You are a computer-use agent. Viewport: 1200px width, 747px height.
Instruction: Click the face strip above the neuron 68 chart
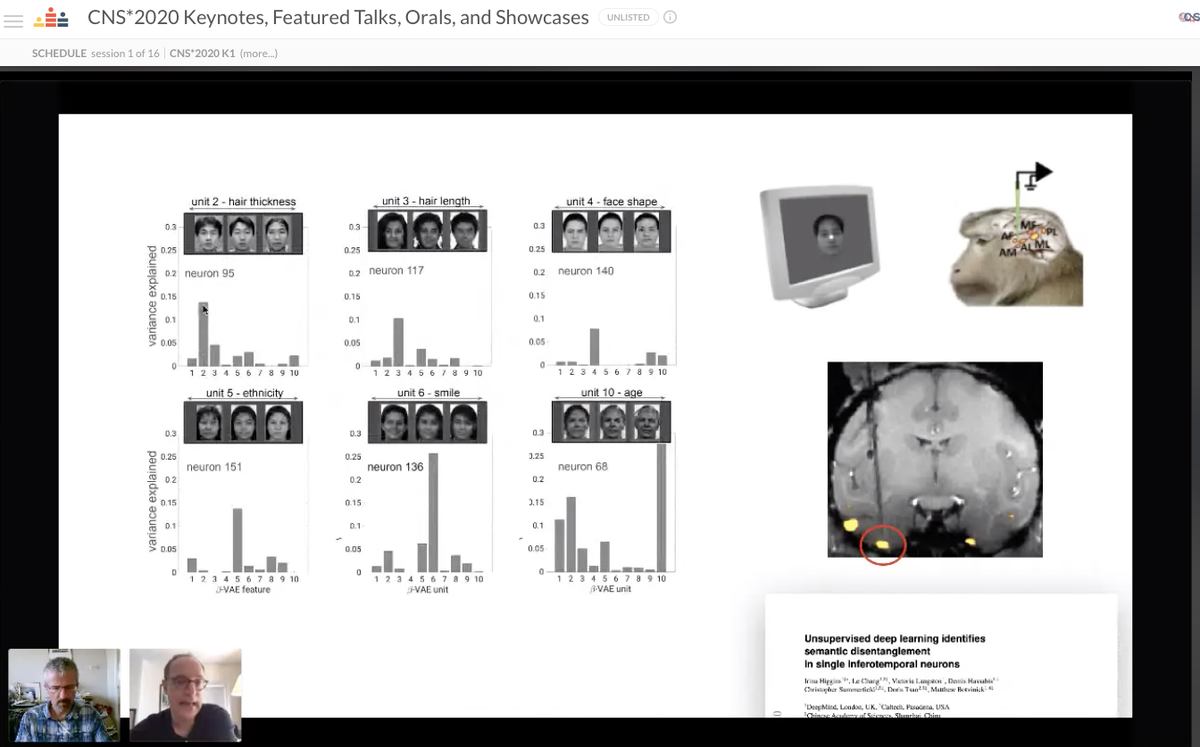(x=611, y=423)
